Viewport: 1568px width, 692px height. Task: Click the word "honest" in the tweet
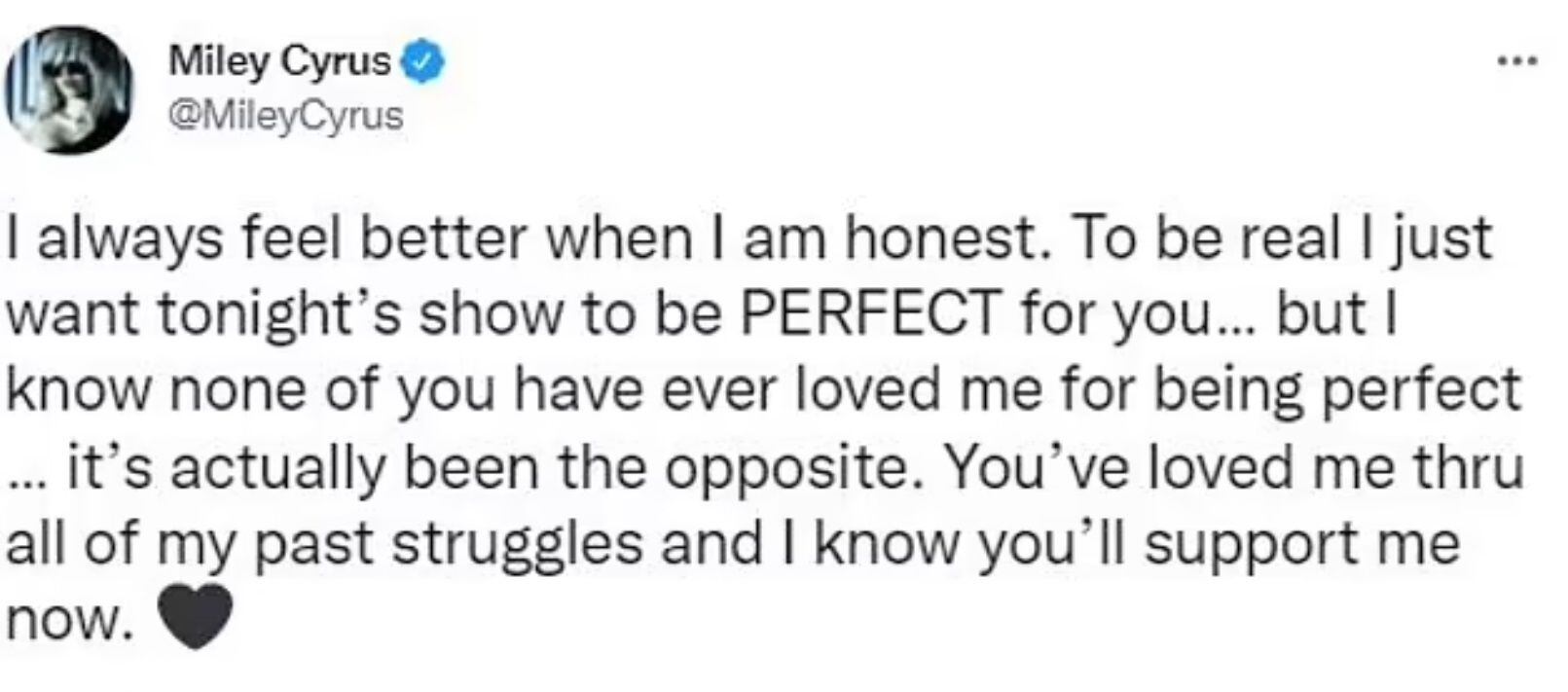tap(947, 237)
